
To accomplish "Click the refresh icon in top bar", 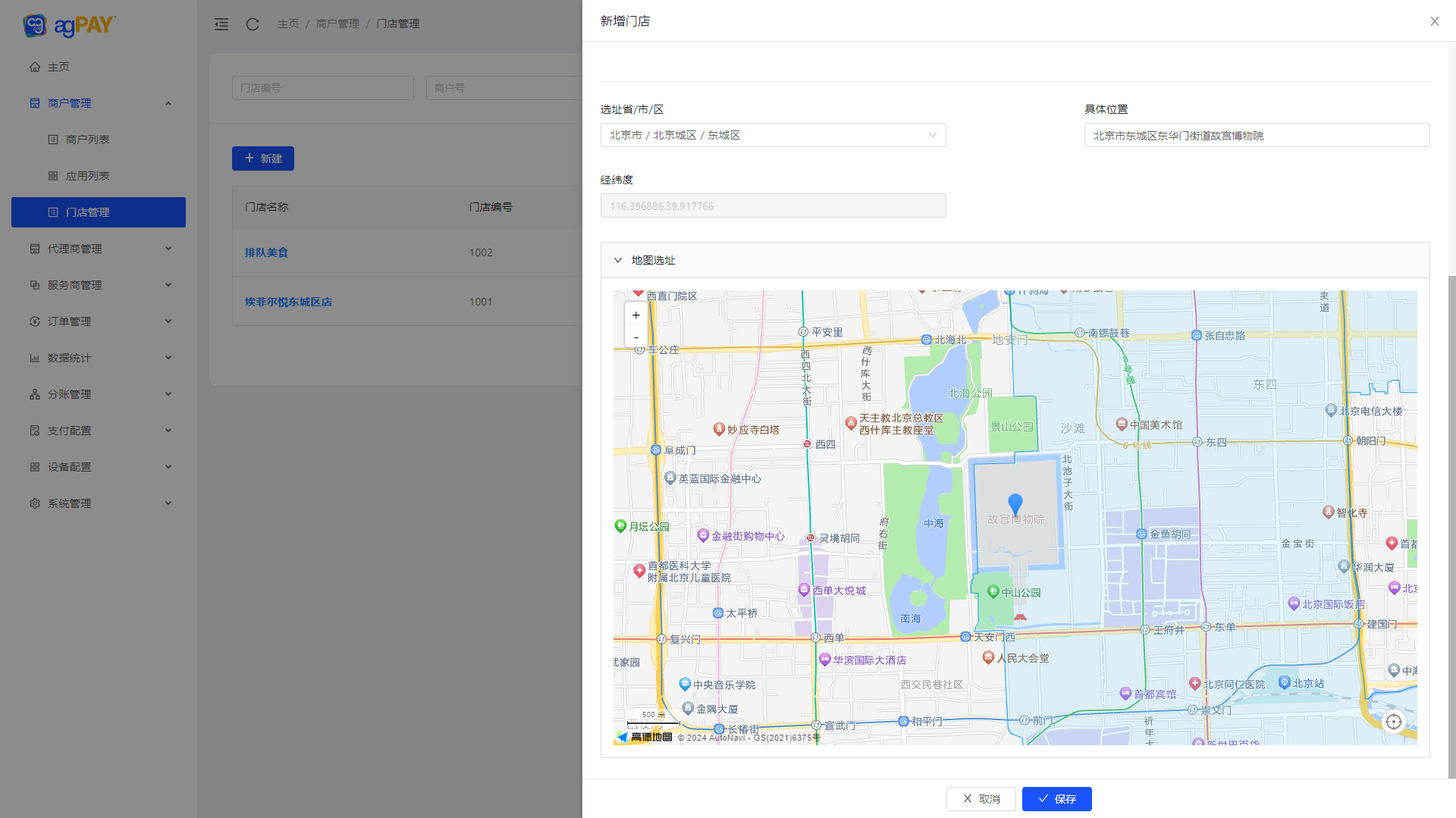I will 253,24.
